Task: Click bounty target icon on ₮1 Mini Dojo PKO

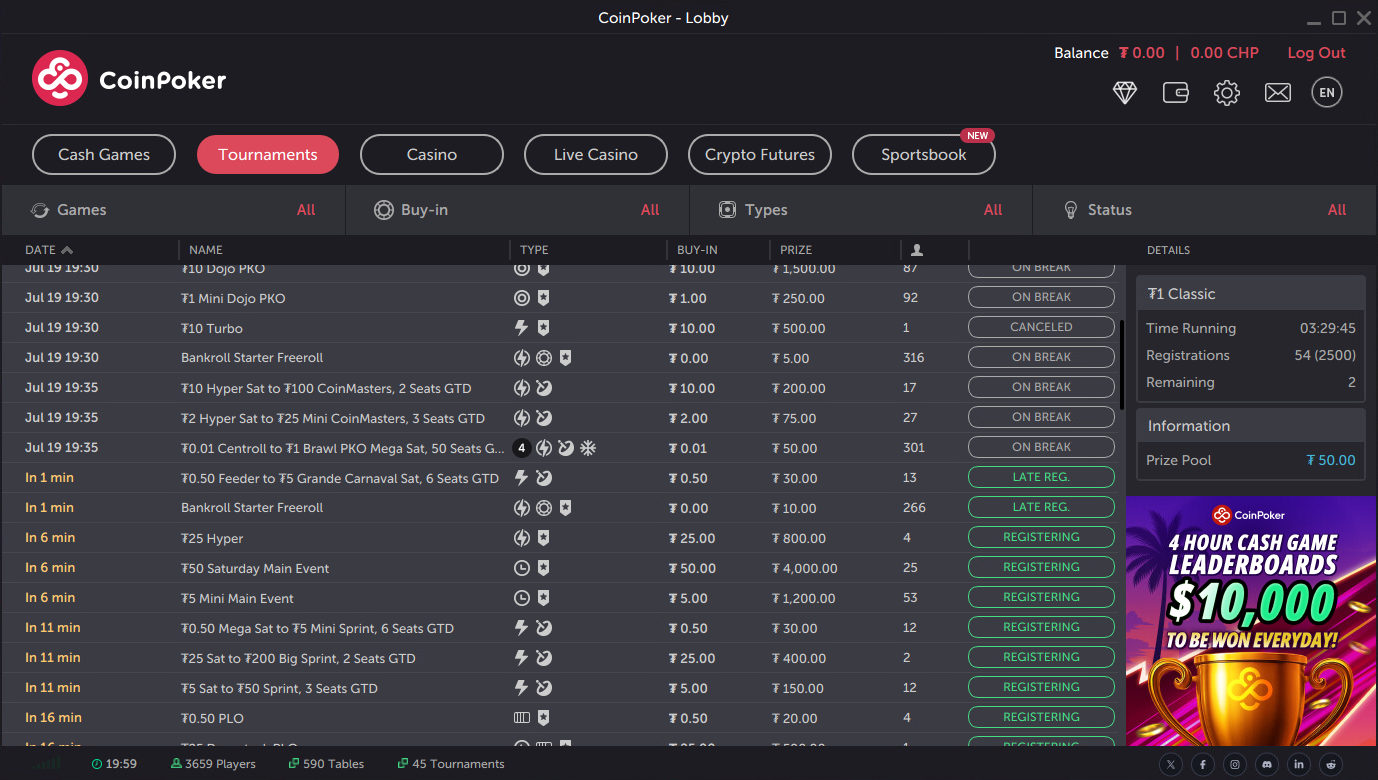Action: (x=521, y=298)
